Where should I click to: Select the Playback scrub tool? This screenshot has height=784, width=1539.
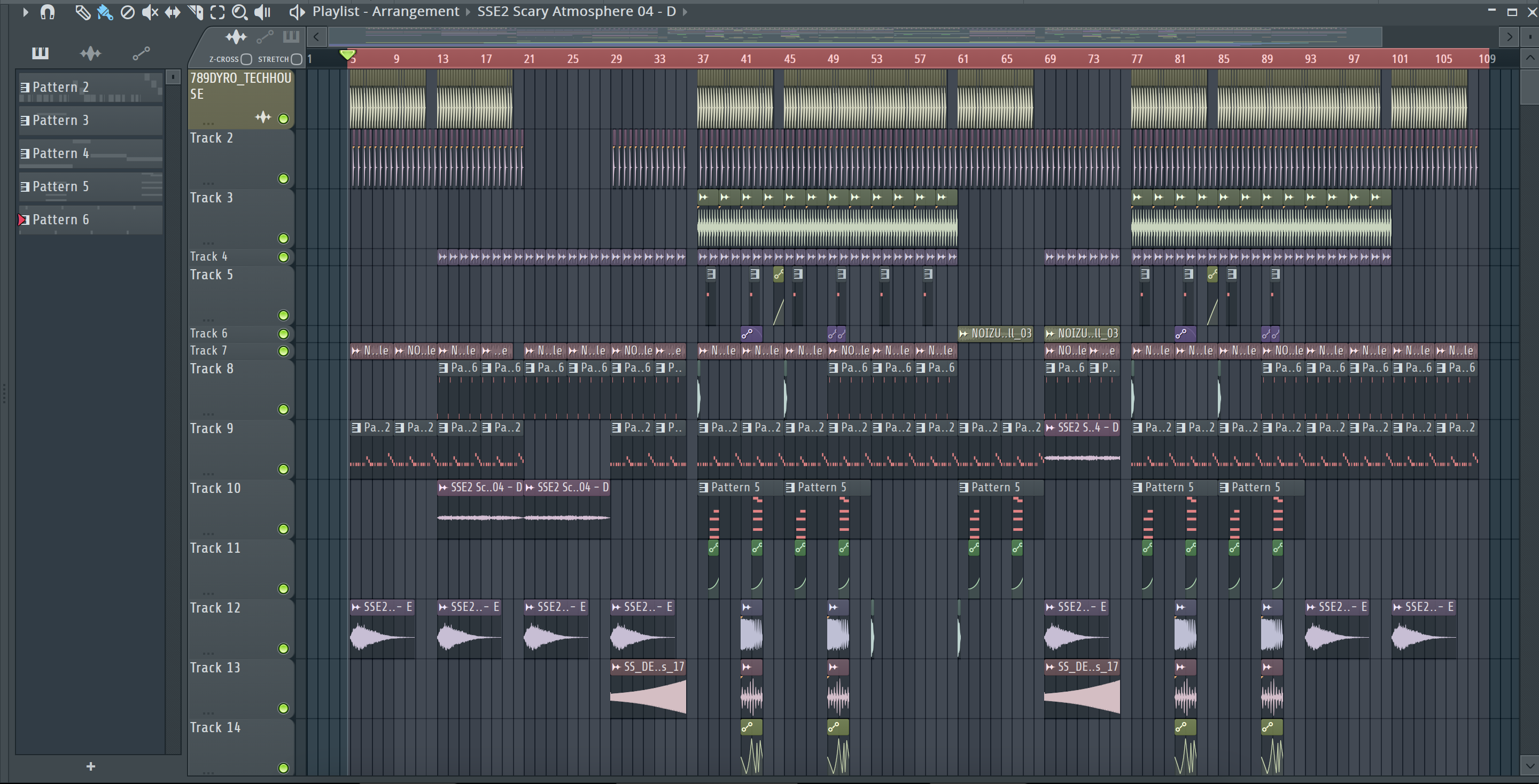point(262,12)
